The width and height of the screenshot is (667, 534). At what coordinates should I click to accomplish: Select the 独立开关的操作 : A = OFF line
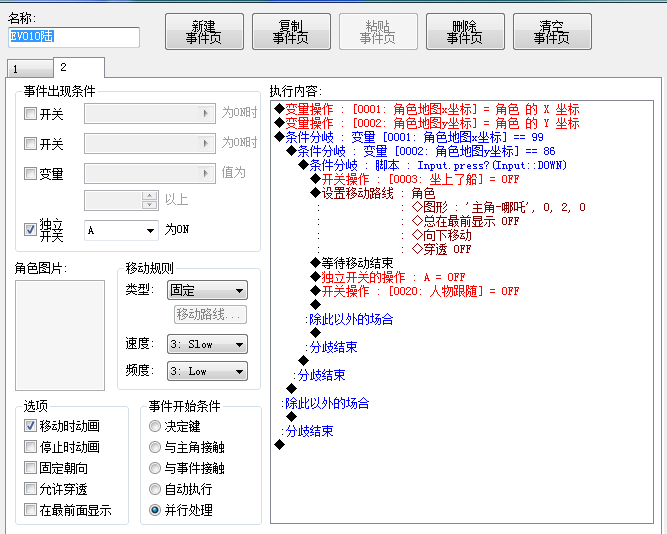[388, 277]
